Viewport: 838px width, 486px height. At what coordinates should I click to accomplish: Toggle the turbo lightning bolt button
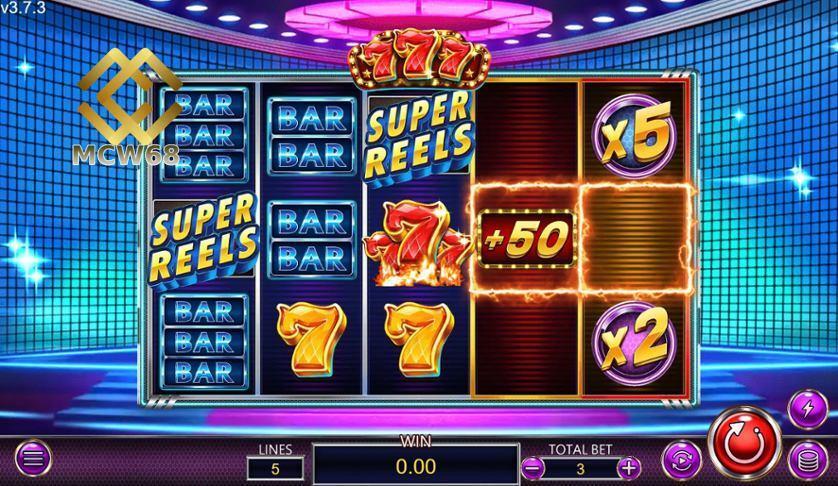pyautogui.click(x=808, y=409)
